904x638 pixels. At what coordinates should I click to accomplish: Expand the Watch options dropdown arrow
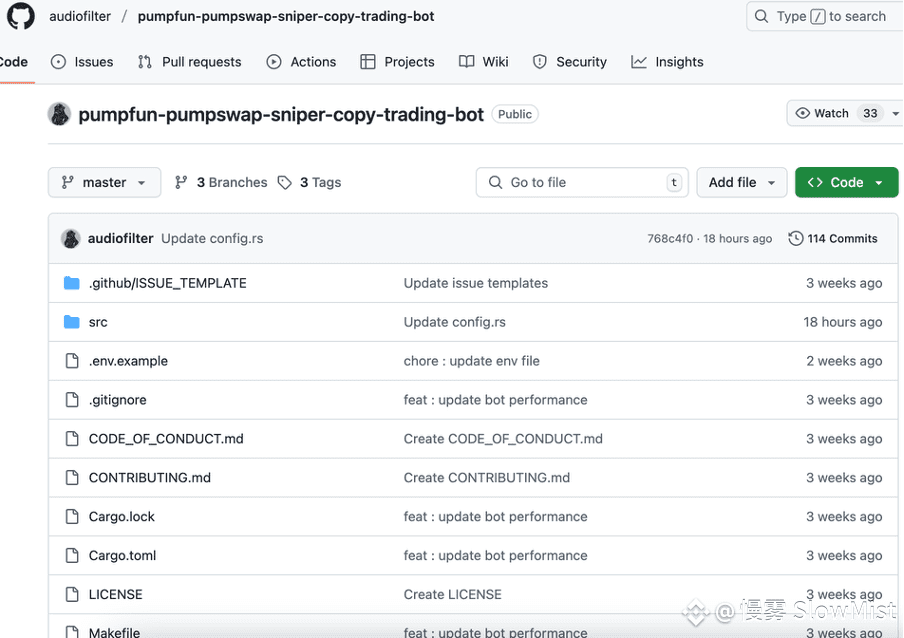pos(895,114)
